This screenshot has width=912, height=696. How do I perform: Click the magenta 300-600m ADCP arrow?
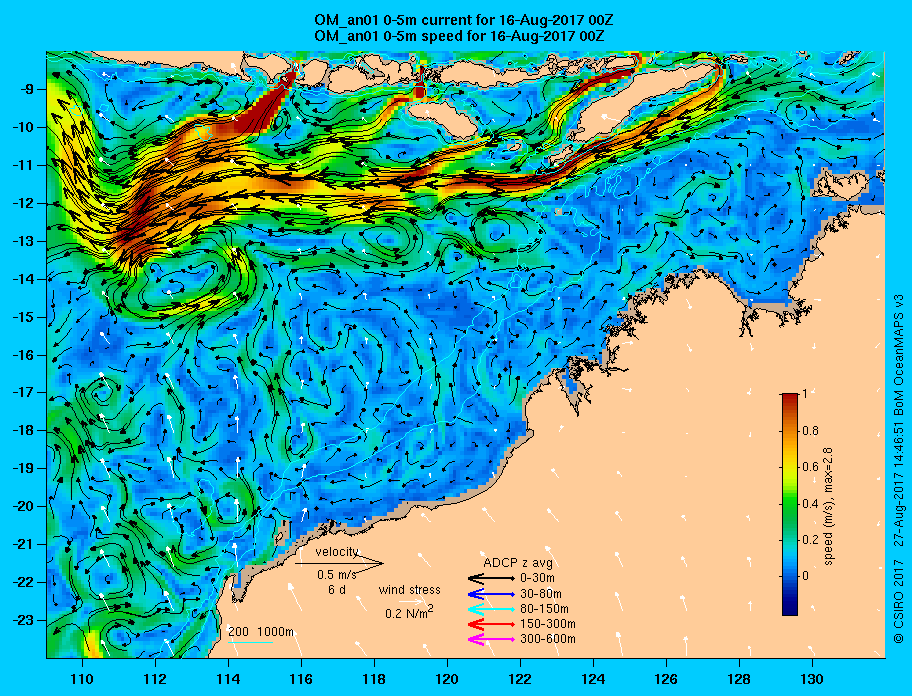point(491,640)
